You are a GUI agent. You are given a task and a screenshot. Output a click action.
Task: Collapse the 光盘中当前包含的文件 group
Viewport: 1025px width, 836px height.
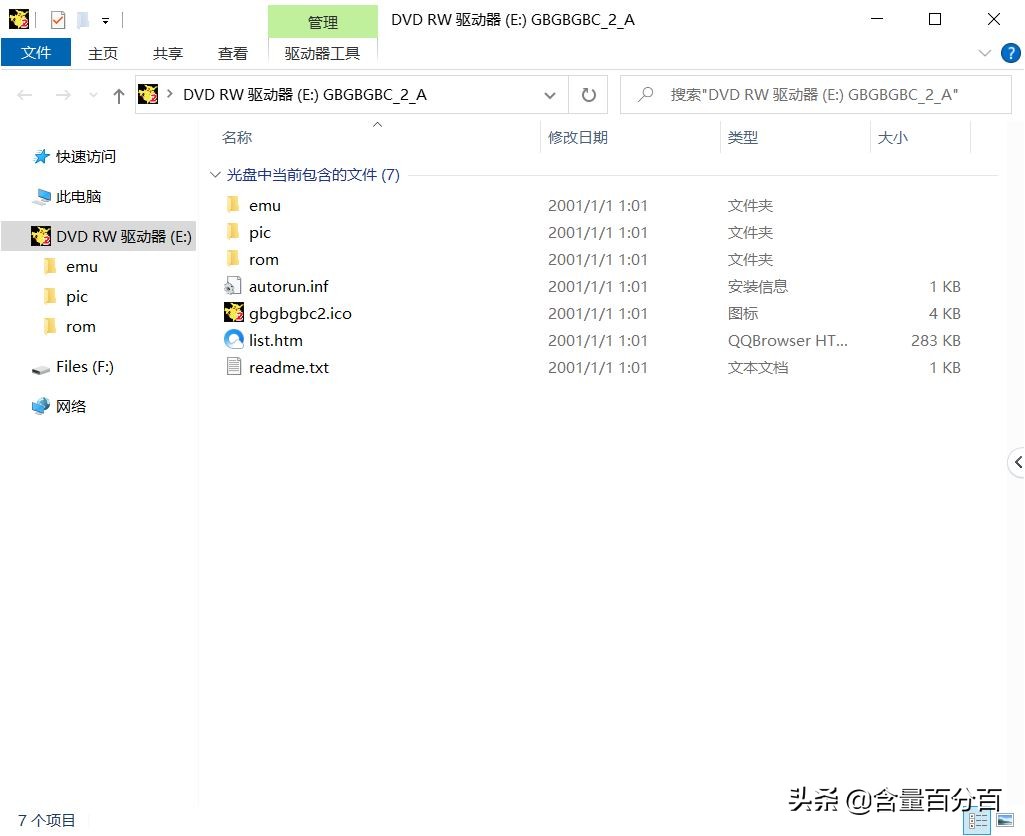pos(214,174)
